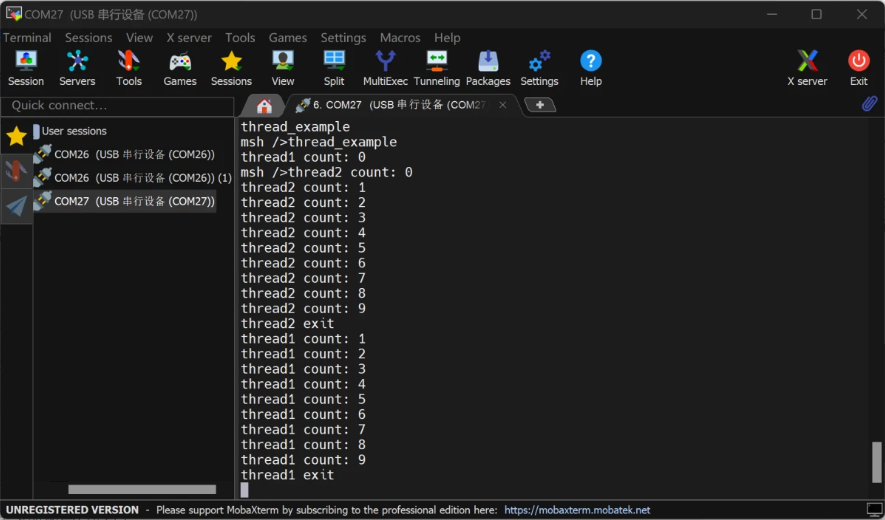885x520 pixels.
Task: Close the COM27 terminal tab
Action: point(502,105)
